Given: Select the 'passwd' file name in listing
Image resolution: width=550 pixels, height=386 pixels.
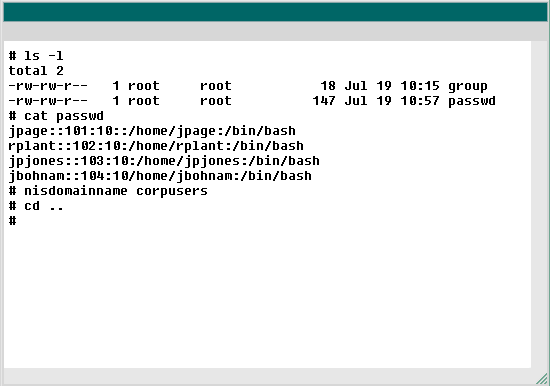Looking at the screenshot, I should point(472,101).
